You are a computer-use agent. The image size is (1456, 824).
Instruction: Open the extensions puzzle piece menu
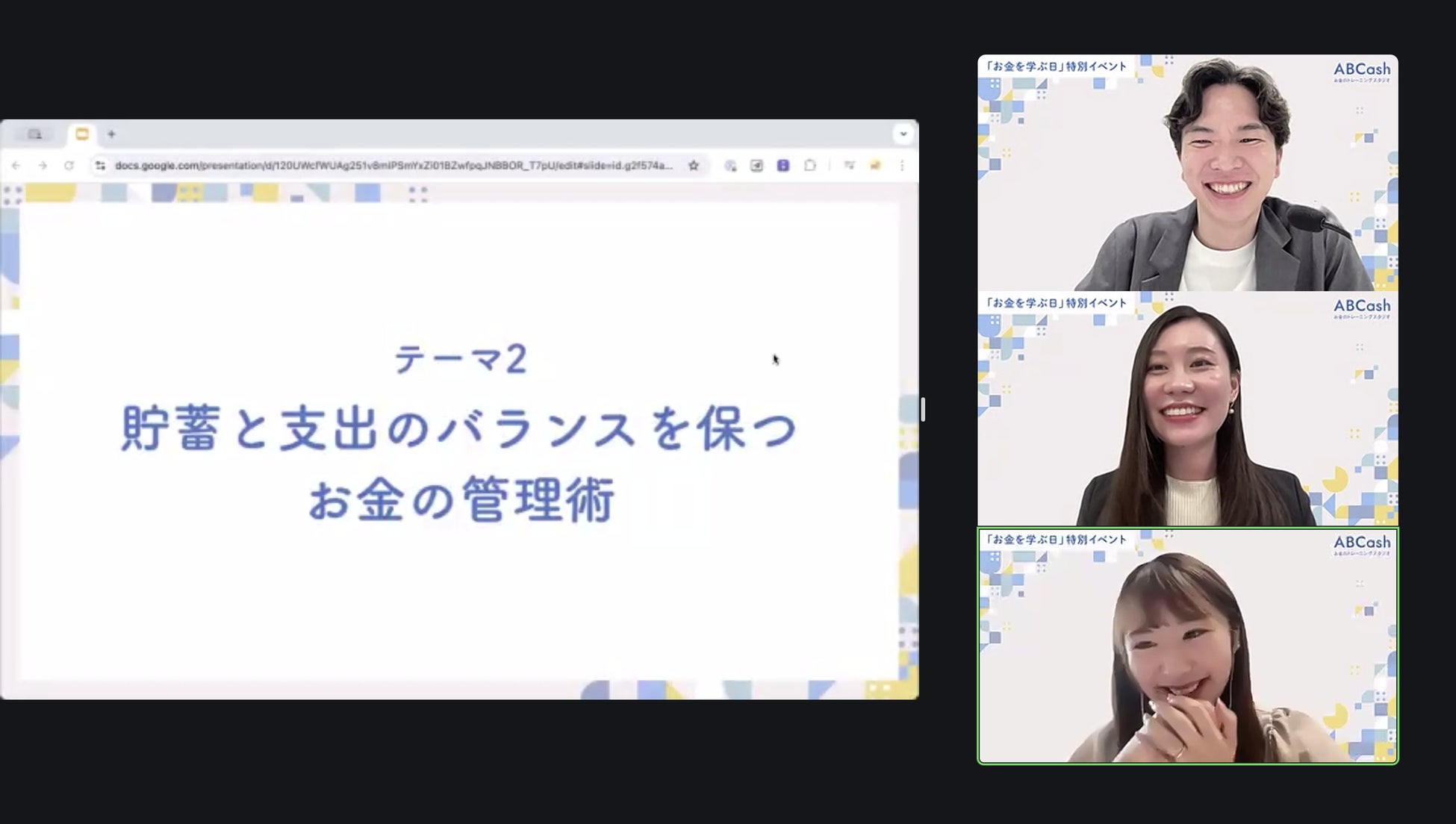[x=810, y=166]
